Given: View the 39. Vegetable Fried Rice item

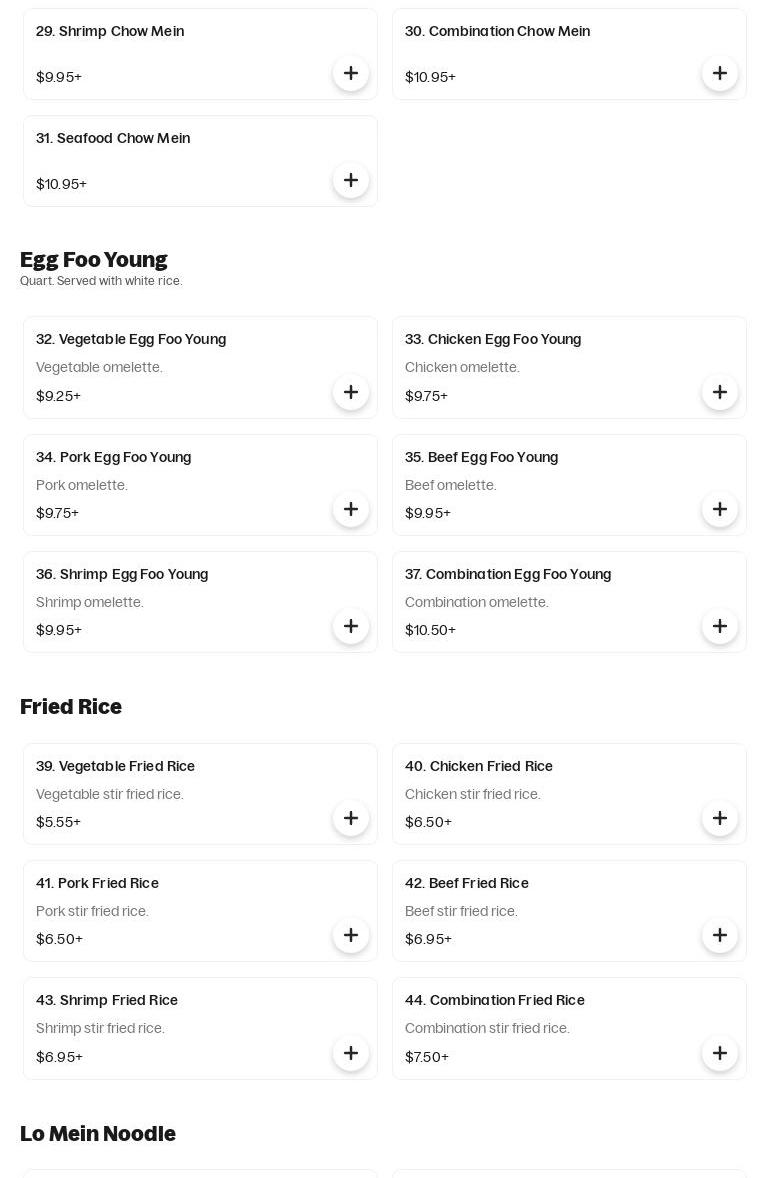Looking at the screenshot, I should [116, 766].
